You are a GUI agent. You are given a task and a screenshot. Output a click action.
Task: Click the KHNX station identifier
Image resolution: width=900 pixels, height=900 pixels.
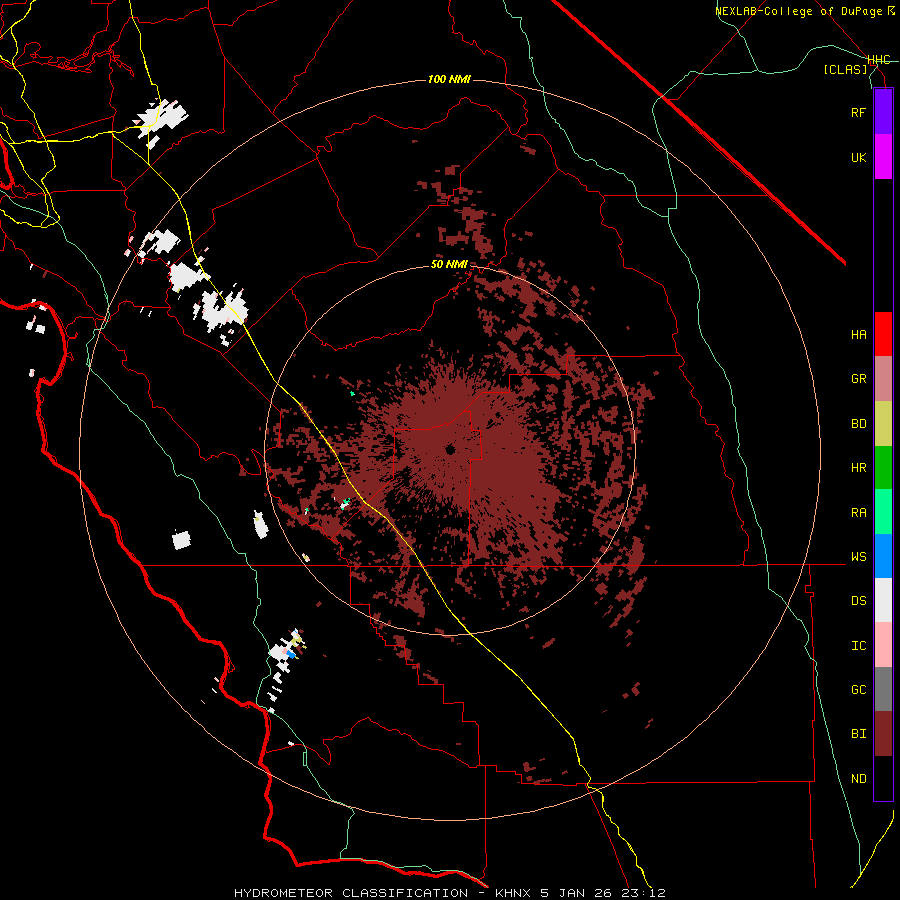coord(514,893)
